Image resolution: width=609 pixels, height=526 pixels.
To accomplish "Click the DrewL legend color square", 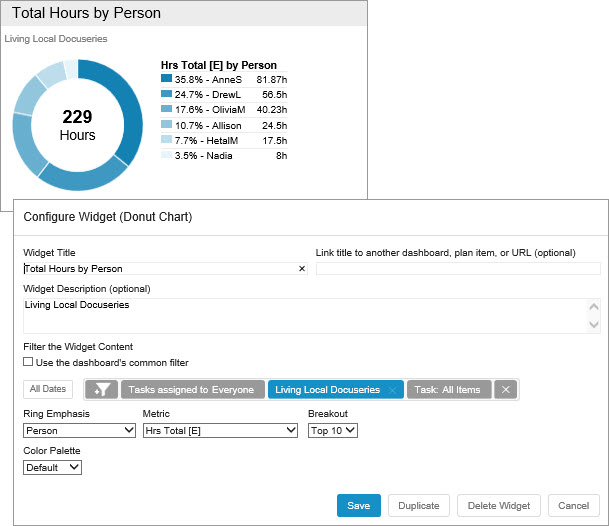I will tap(166, 93).
